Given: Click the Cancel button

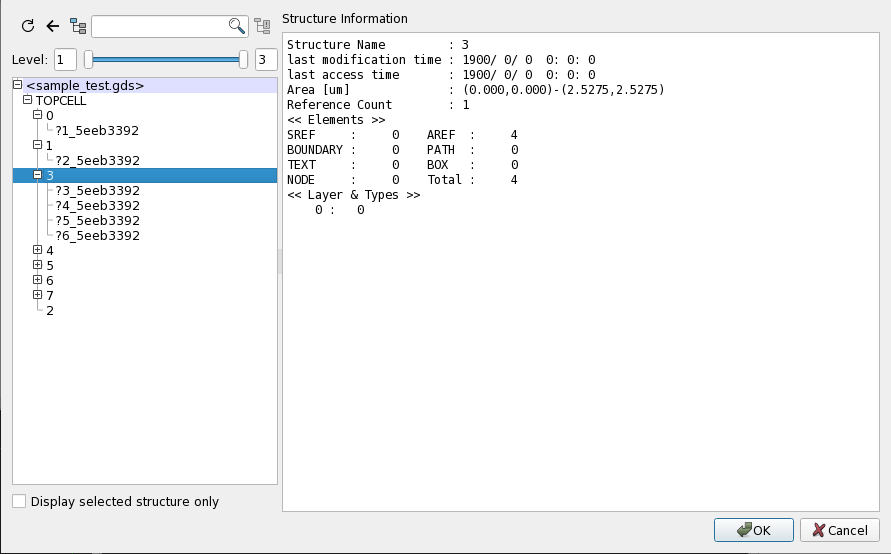Looking at the screenshot, I should click(839, 530).
